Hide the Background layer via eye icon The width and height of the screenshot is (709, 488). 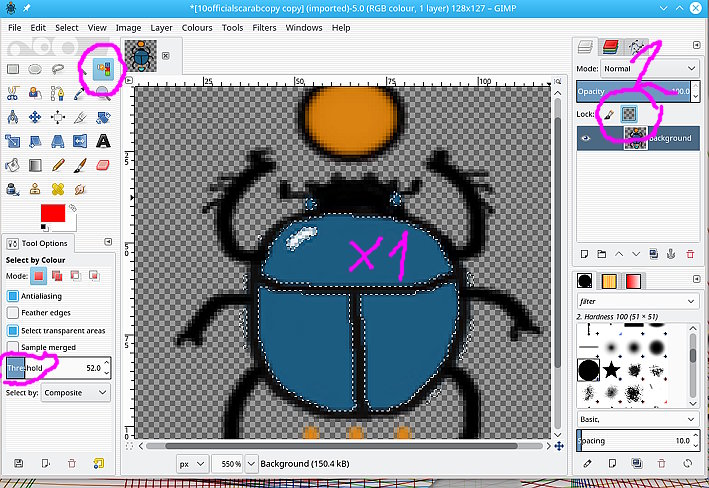click(588, 138)
